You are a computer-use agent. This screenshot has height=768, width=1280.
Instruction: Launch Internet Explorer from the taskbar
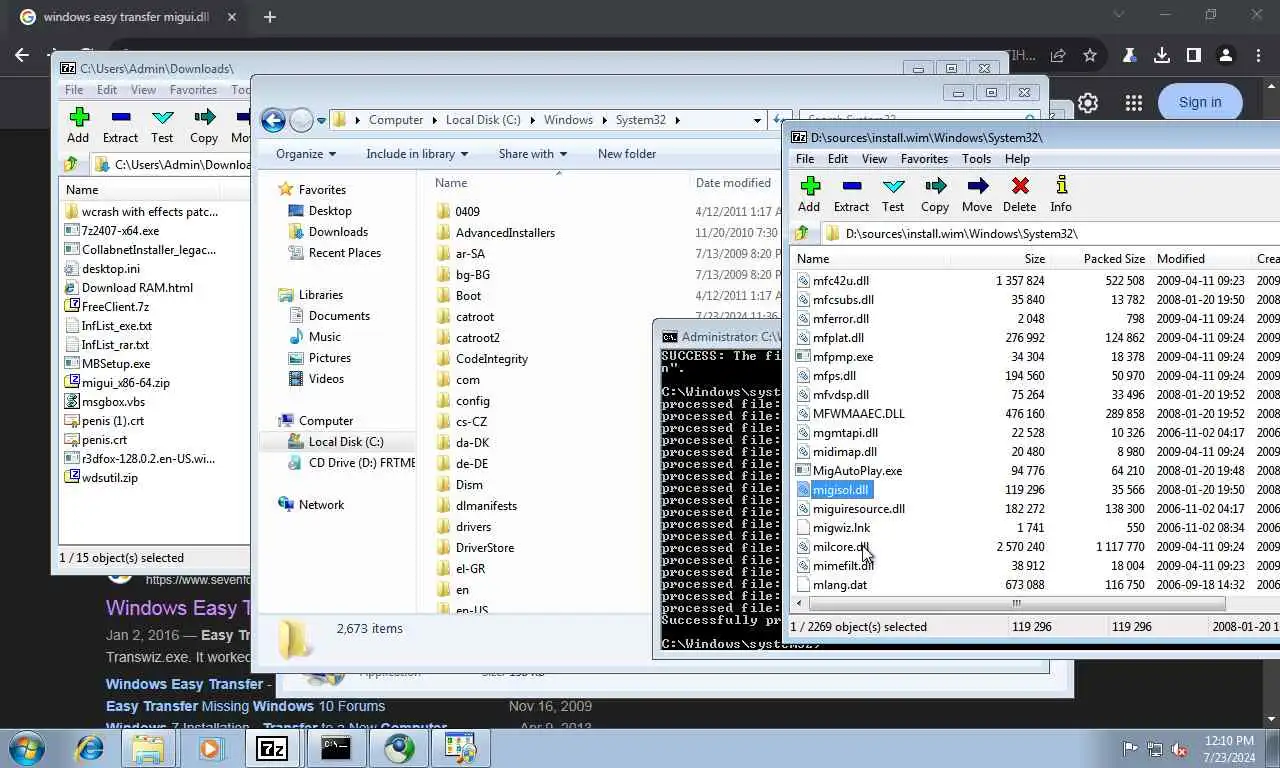tap(90, 748)
